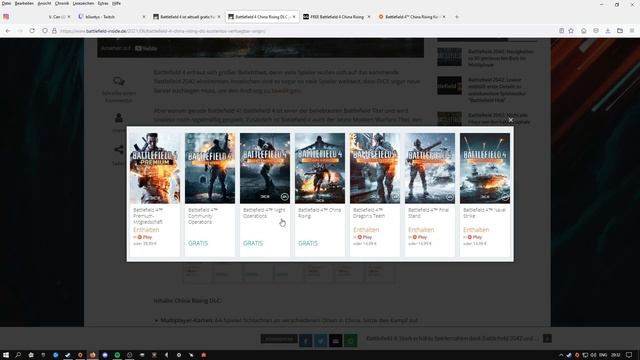Open the Ansicht menu
The height and width of the screenshot is (360, 640).
click(x=44, y=3)
